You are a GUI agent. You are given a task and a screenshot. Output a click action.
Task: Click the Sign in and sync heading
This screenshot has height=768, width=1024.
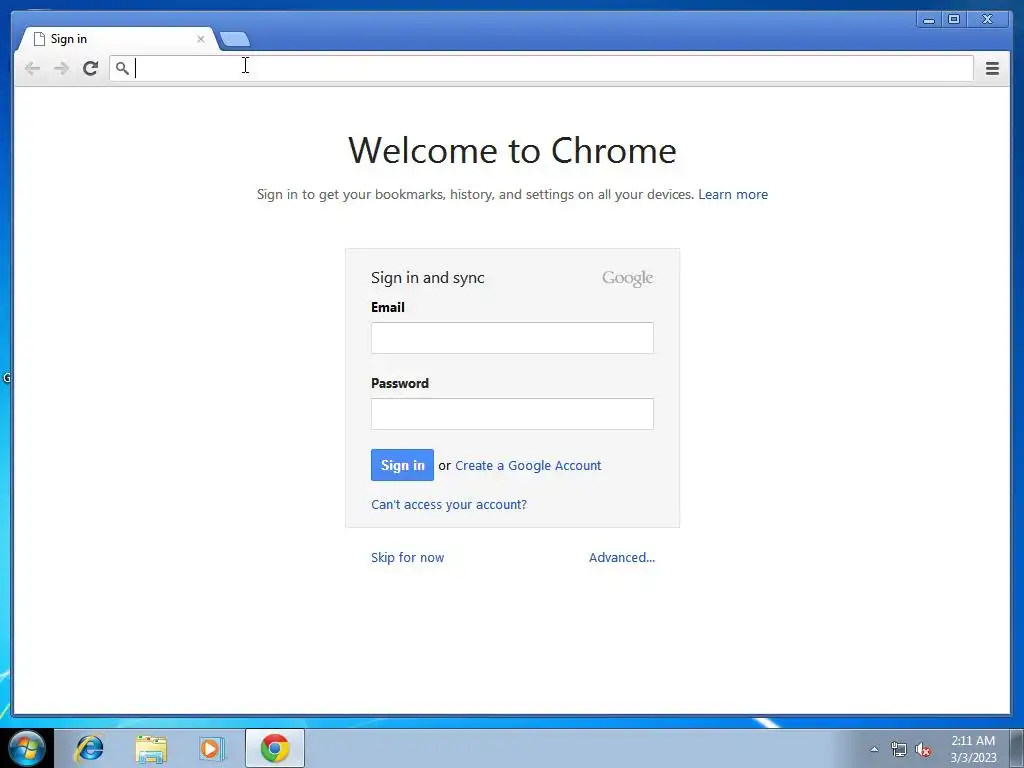coord(428,278)
